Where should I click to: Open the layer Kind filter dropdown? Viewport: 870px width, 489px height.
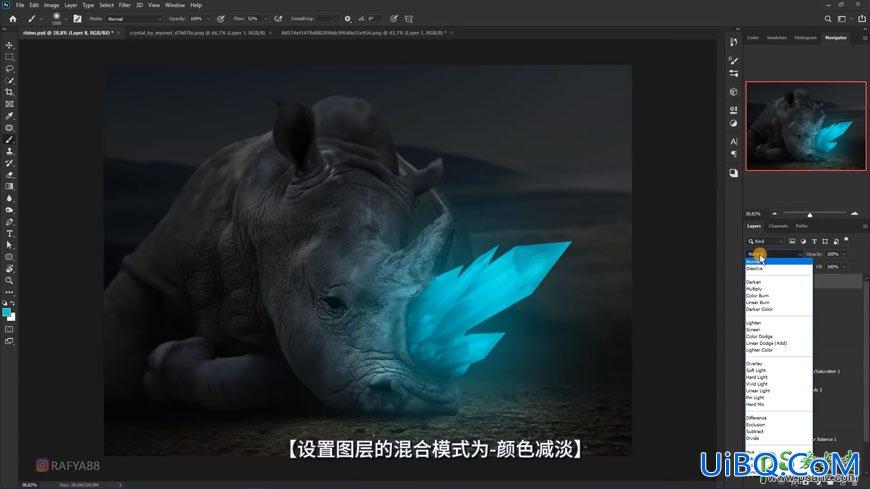pos(765,241)
